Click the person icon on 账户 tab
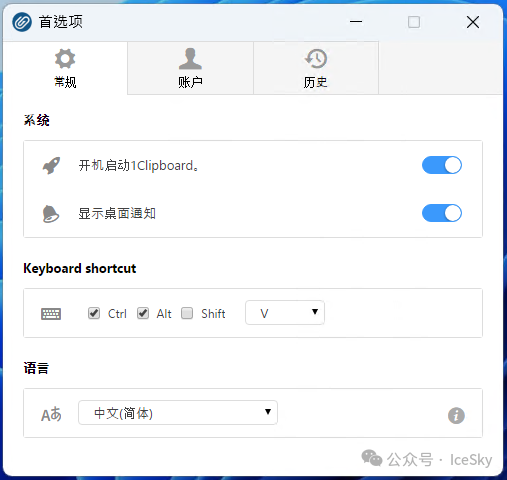The height and width of the screenshot is (480, 507). [x=190, y=59]
